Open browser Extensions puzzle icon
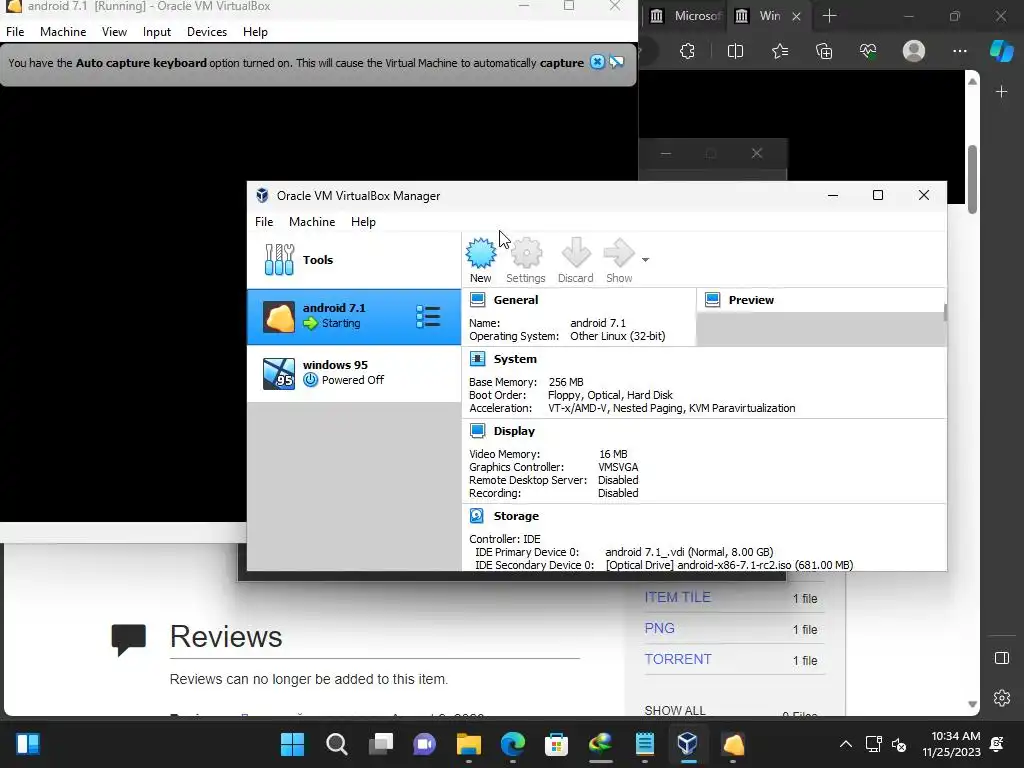 pos(687,51)
